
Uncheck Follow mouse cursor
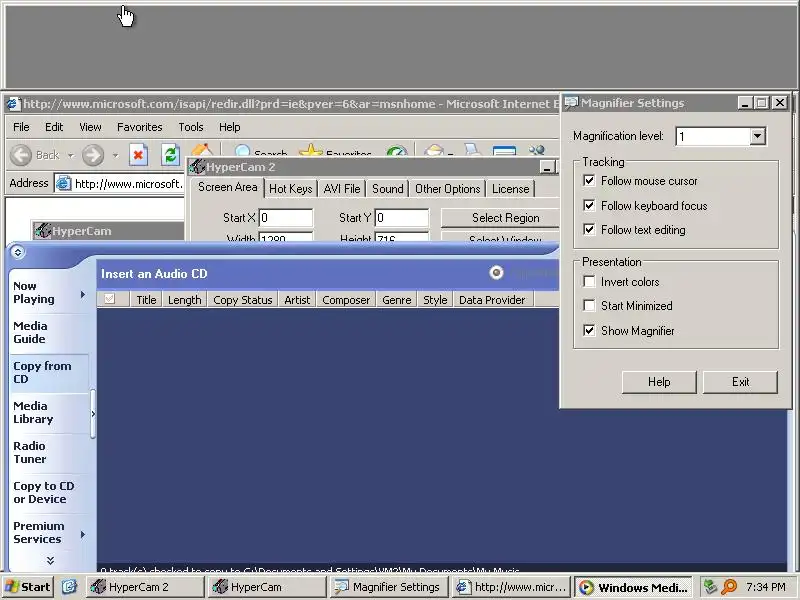[589, 180]
